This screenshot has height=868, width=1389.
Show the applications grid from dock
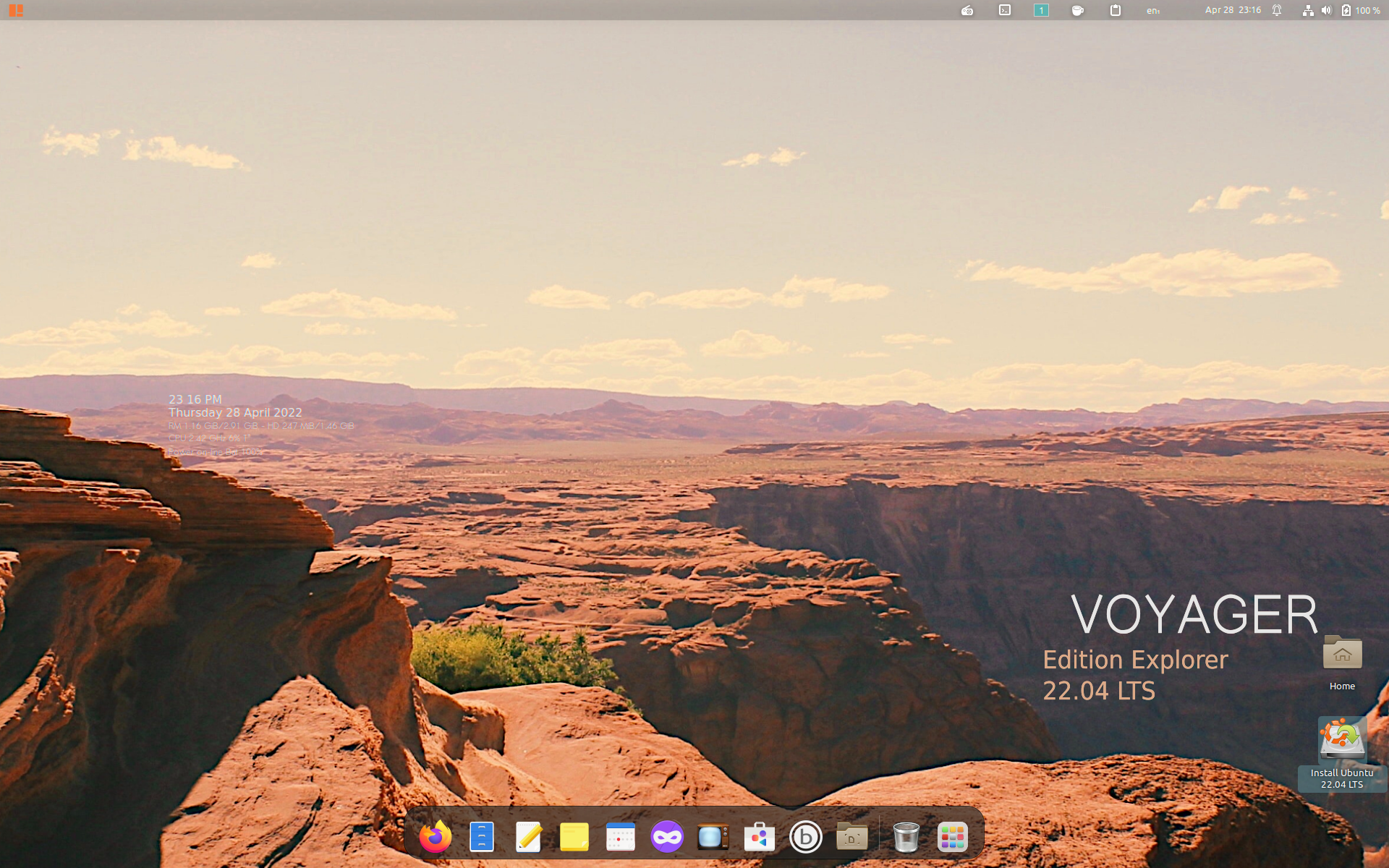point(953,837)
